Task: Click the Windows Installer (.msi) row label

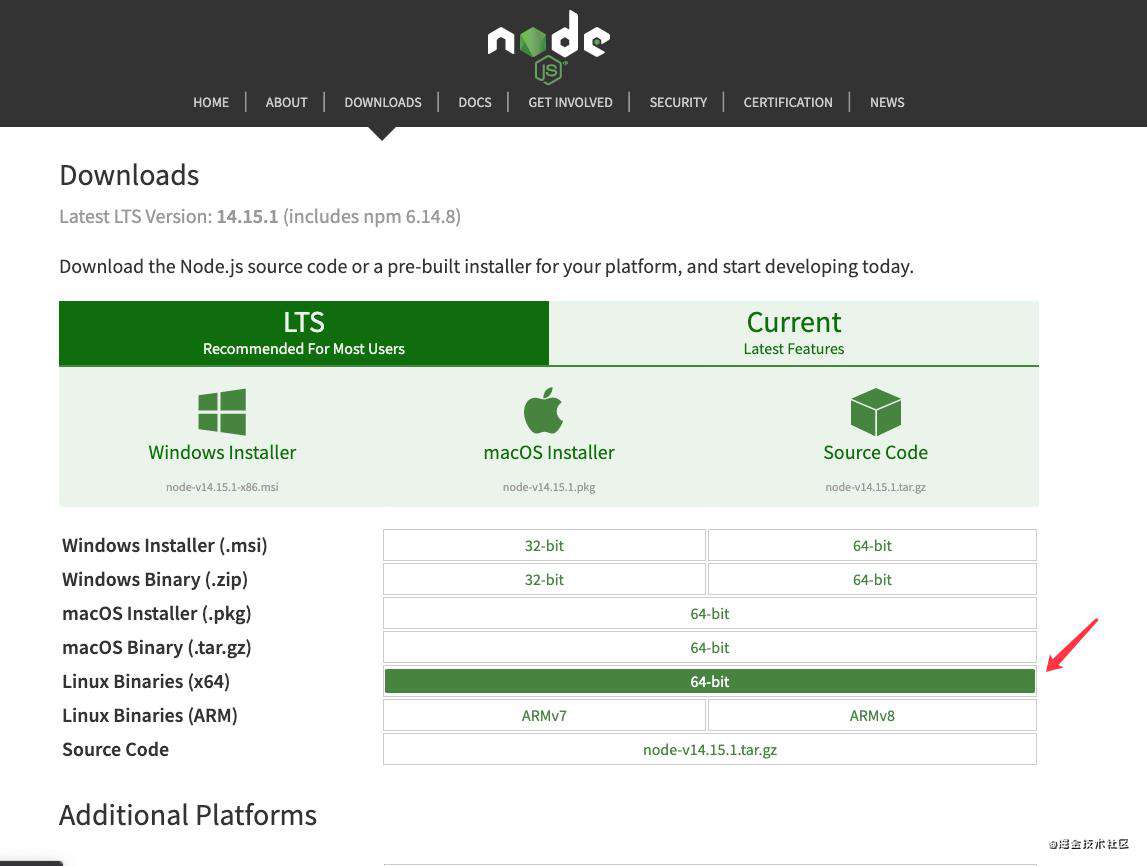Action: [x=165, y=546]
